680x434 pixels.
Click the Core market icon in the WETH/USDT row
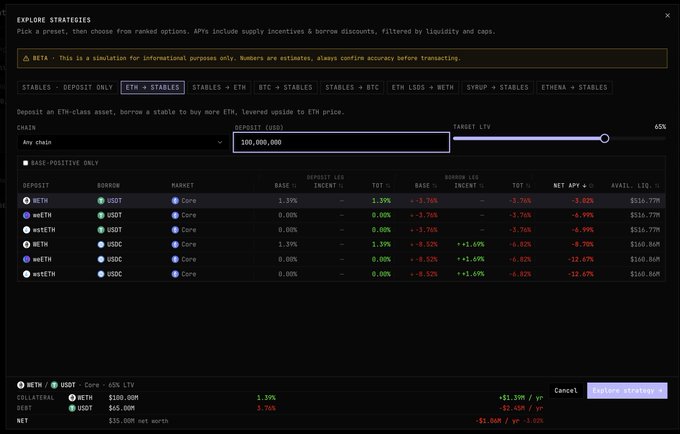pos(175,201)
